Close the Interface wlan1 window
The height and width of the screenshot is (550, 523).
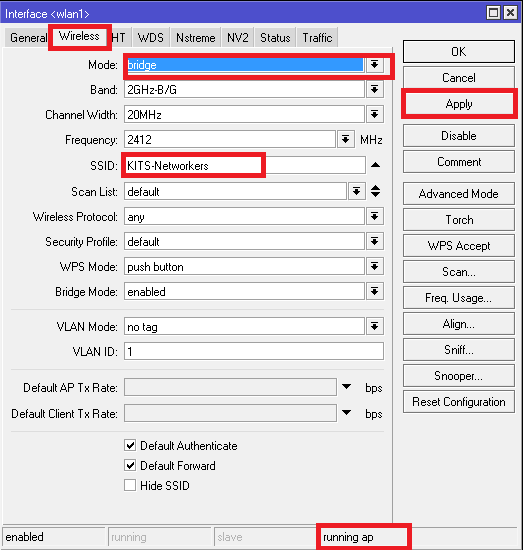click(x=510, y=13)
